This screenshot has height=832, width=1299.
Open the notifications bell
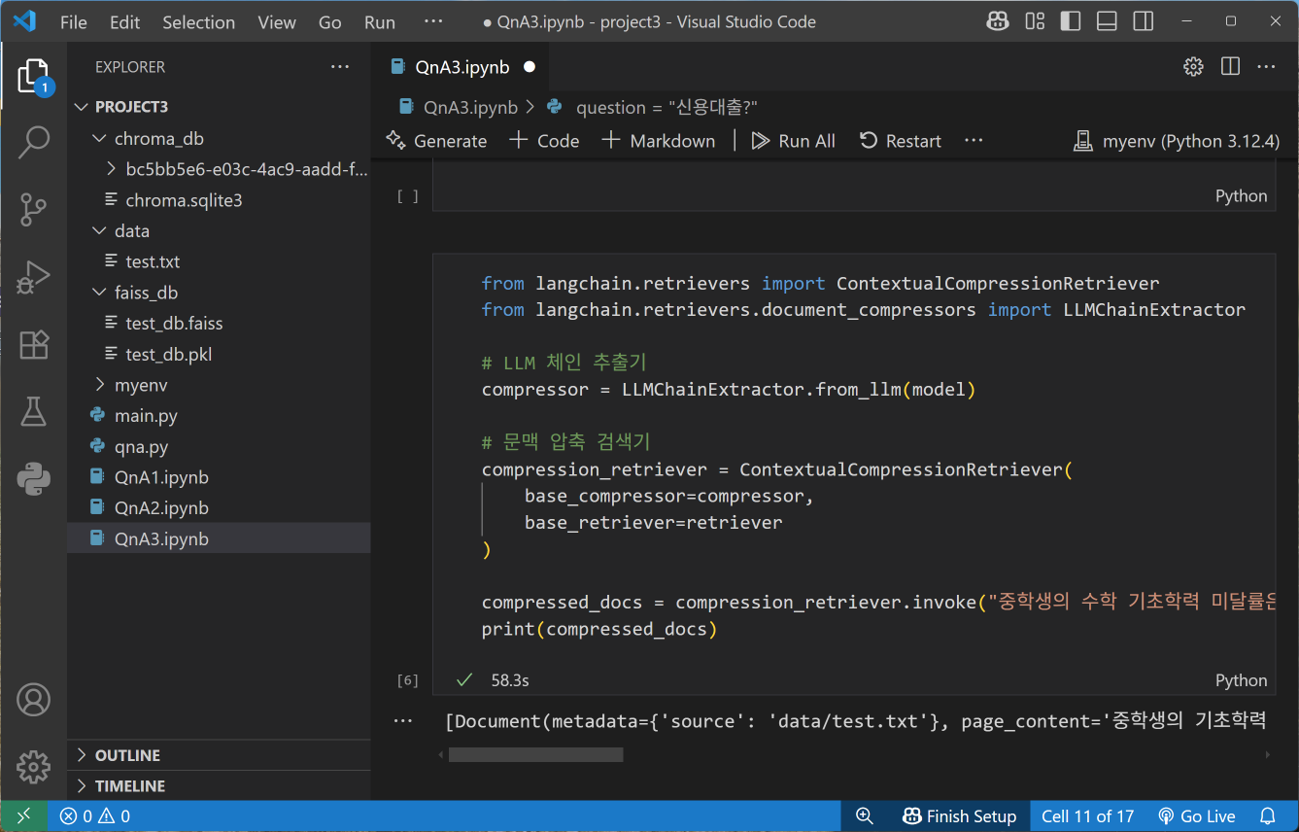(x=1267, y=816)
